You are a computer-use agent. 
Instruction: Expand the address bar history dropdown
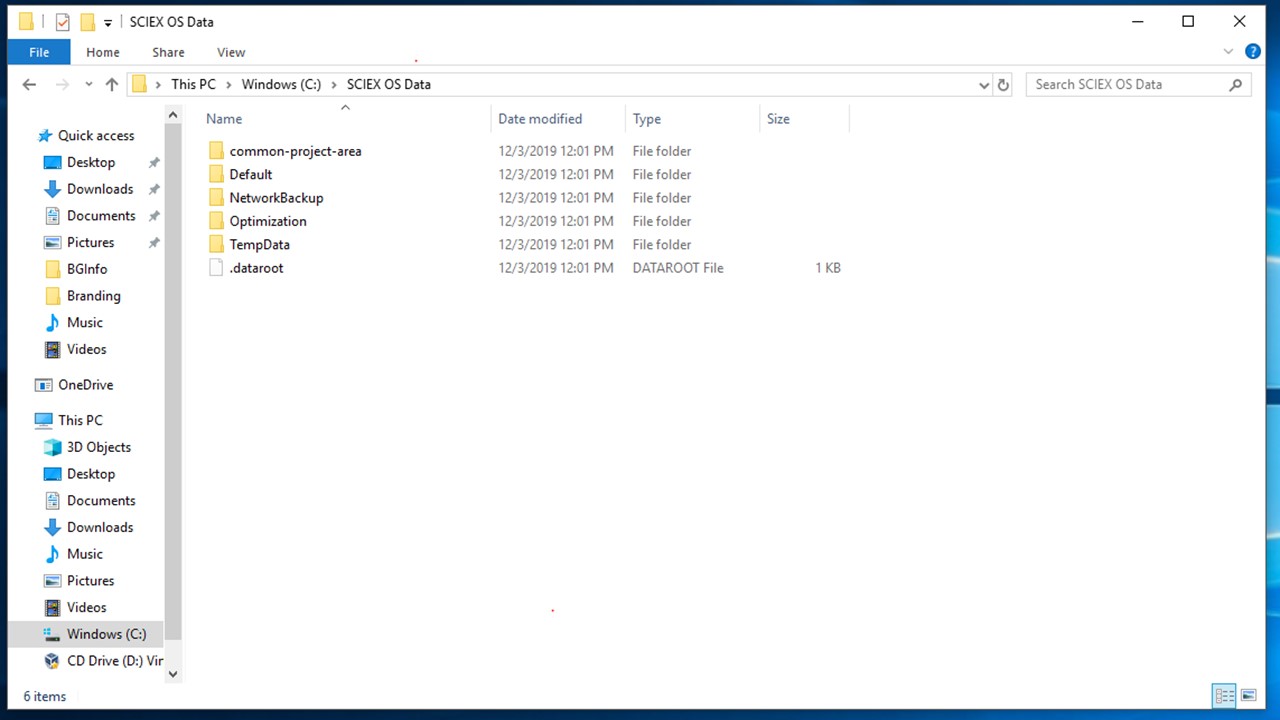click(984, 85)
